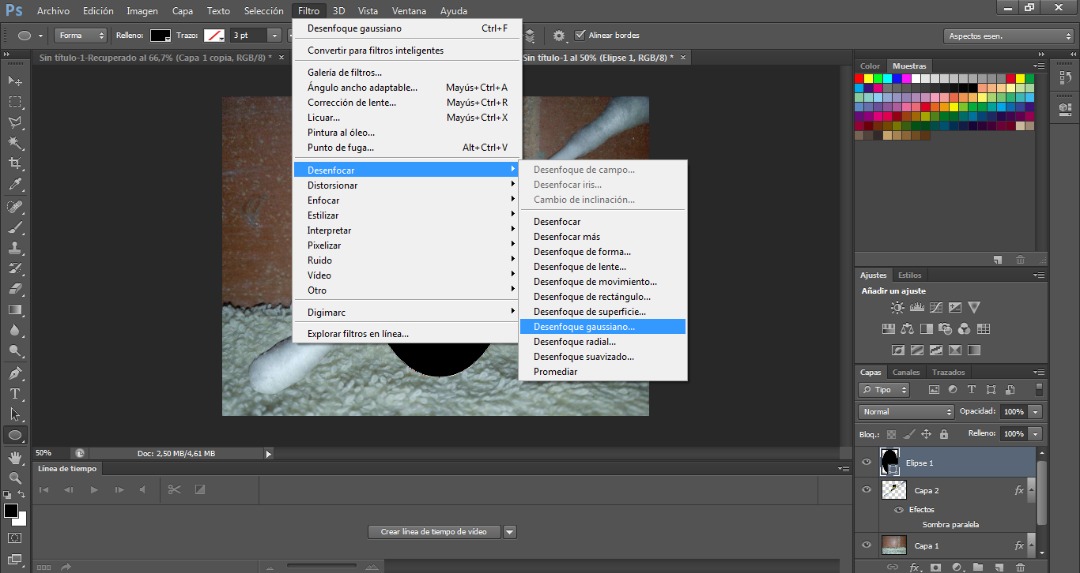Click the timeline scissors split icon
Image resolution: width=1080 pixels, height=573 pixels.
point(174,489)
